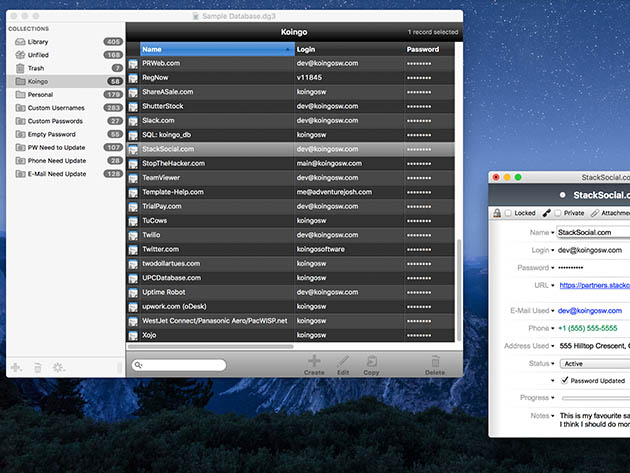Screen dimensions: 630x473
Task: Open the Library collection
Action: (64, 42)
